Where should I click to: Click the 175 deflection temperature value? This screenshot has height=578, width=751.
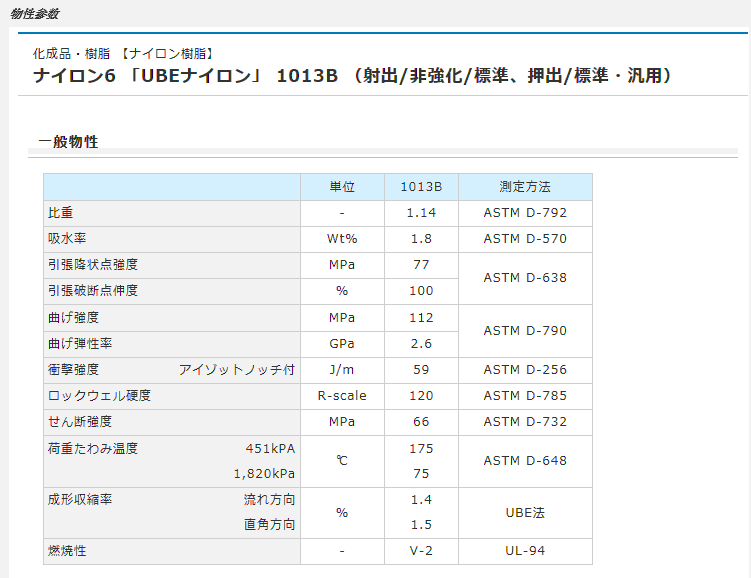(421, 448)
